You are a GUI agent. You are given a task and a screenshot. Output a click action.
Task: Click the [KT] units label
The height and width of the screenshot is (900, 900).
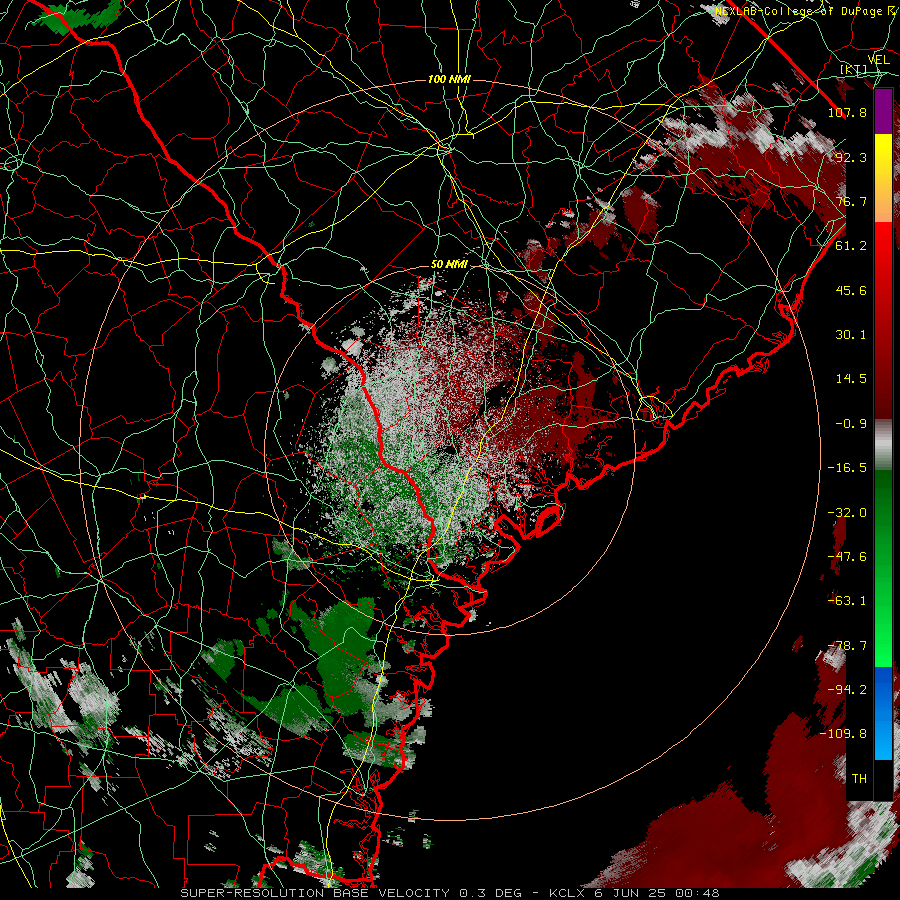click(853, 69)
